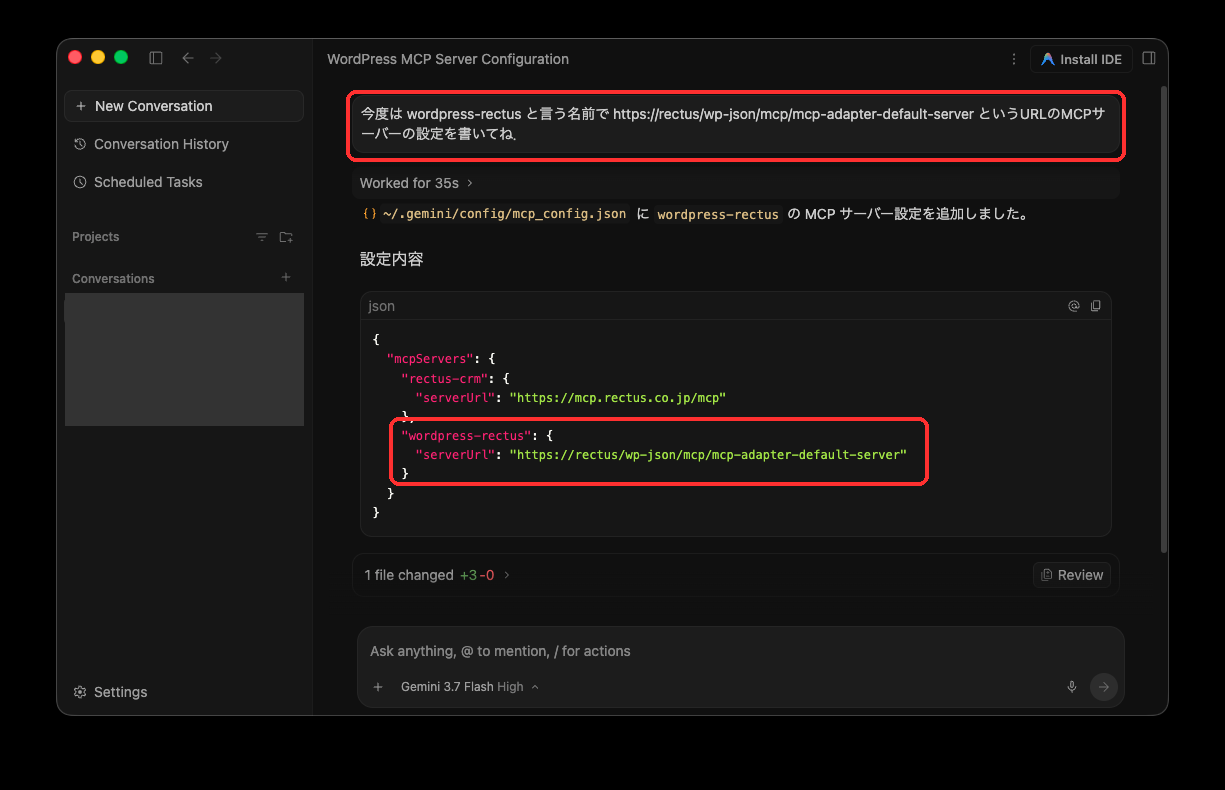1225x790 pixels.
Task: Start a New Conversation
Action: 184,106
